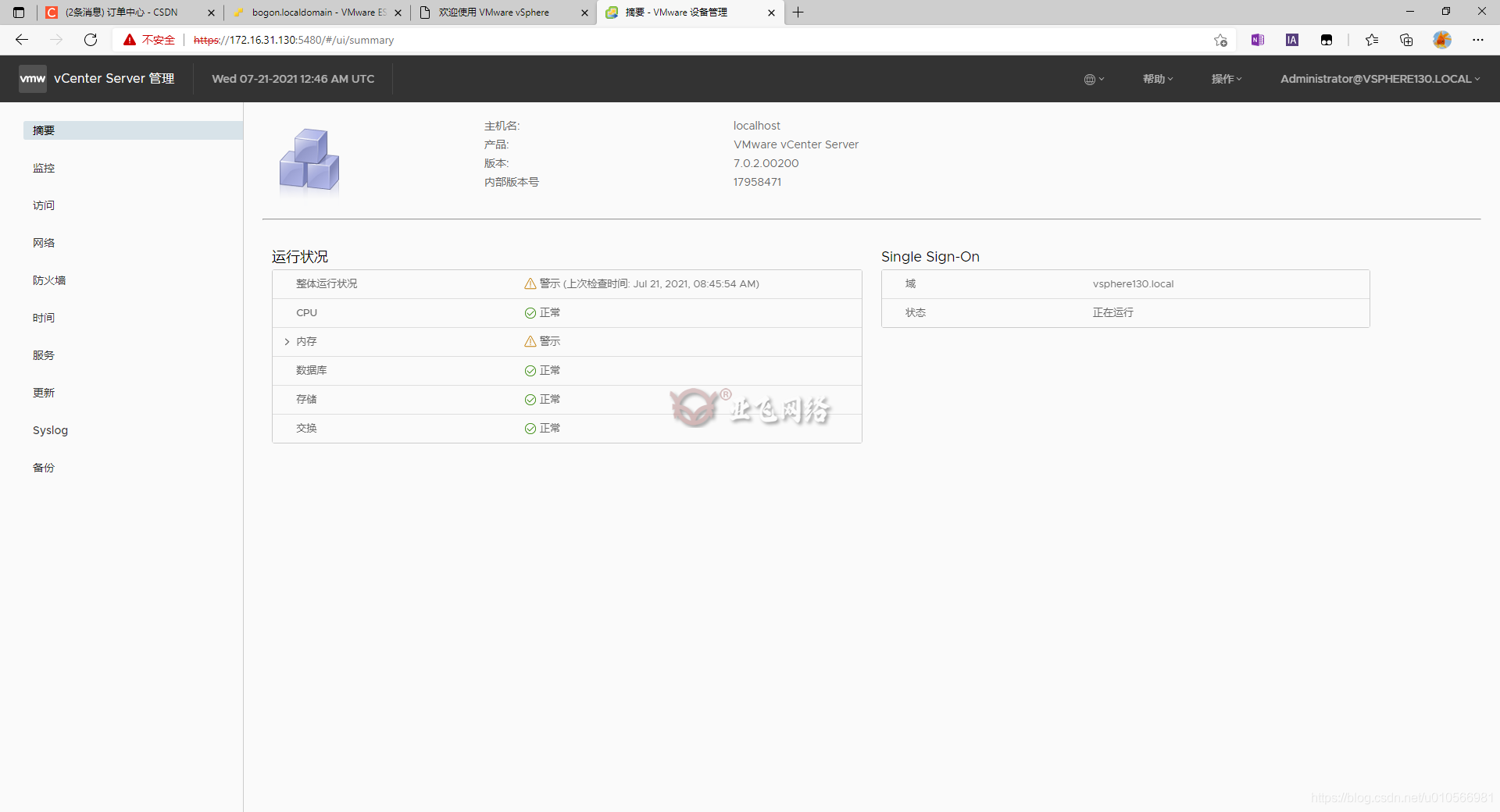Click the 数据库 normal status checkmark

pyautogui.click(x=530, y=370)
